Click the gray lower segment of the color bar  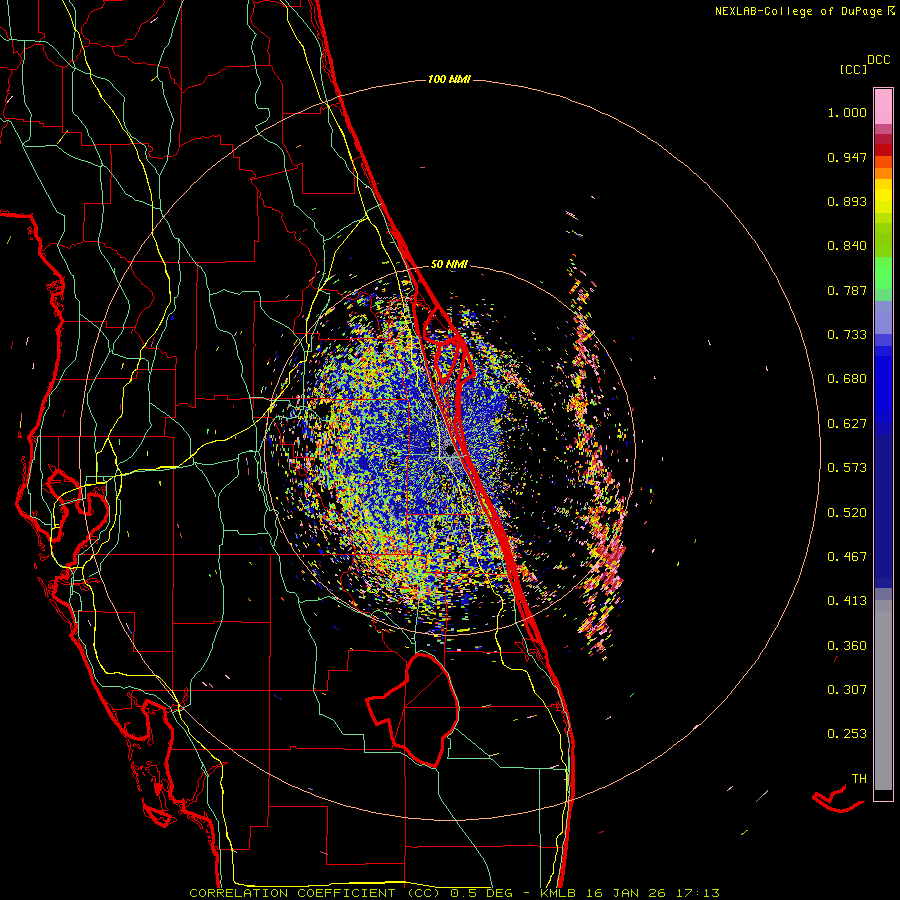883,695
